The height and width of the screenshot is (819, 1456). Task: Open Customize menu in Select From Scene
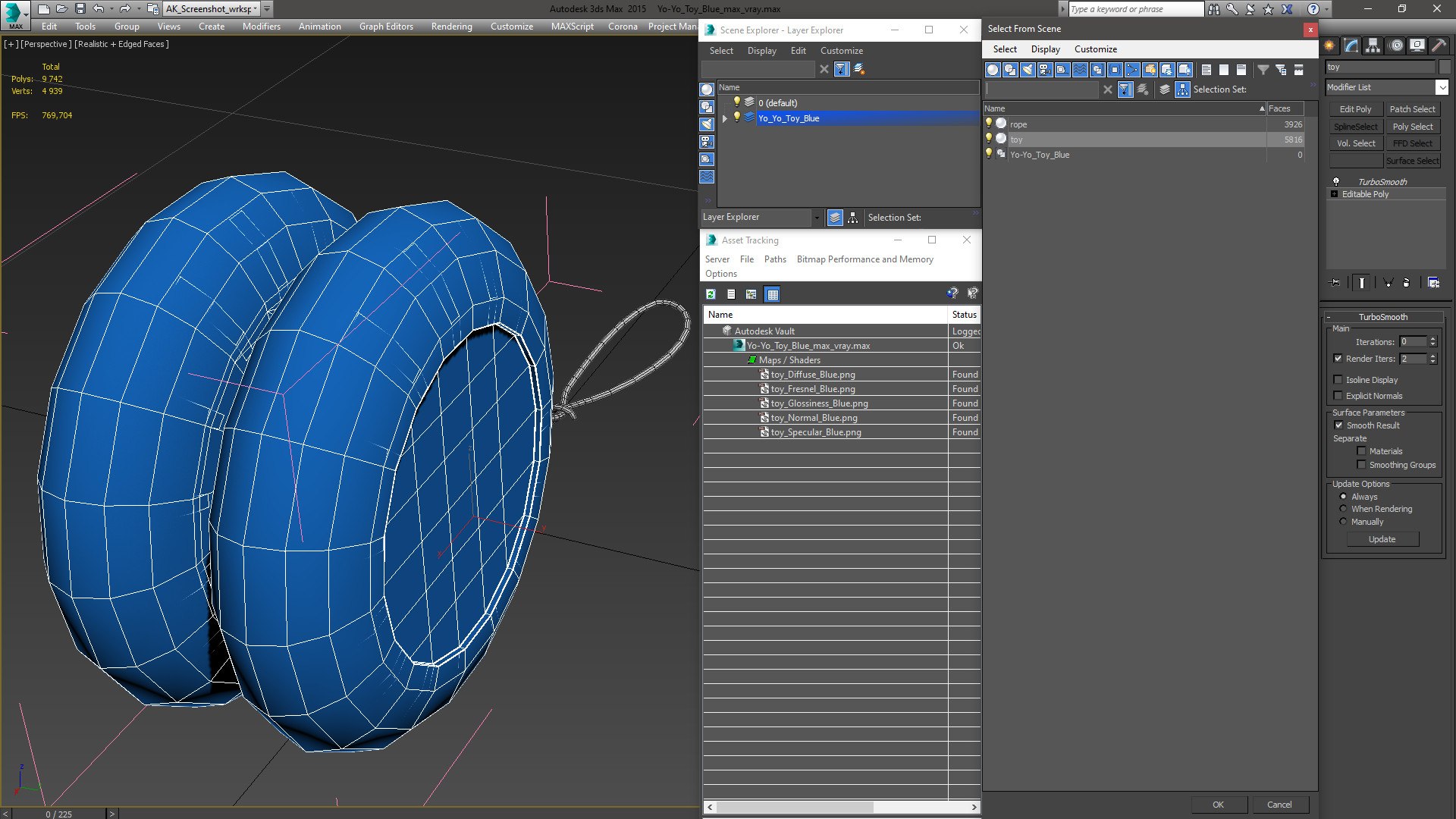[x=1095, y=49]
